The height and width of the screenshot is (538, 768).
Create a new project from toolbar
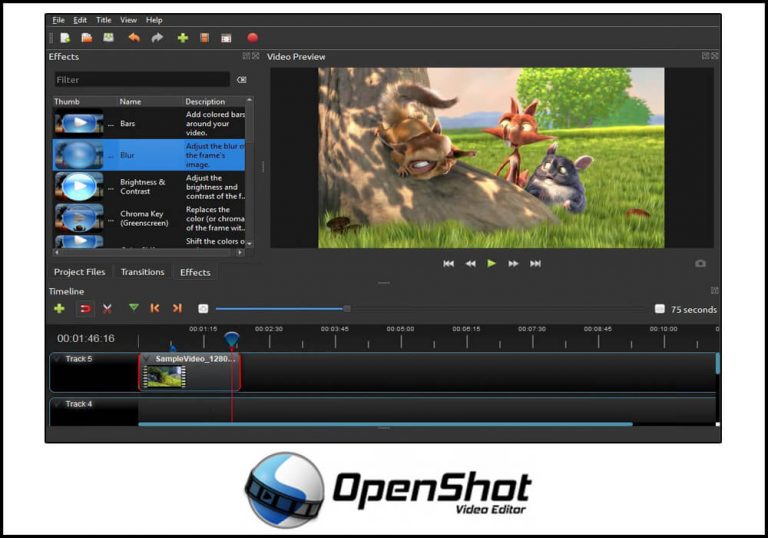[x=65, y=38]
